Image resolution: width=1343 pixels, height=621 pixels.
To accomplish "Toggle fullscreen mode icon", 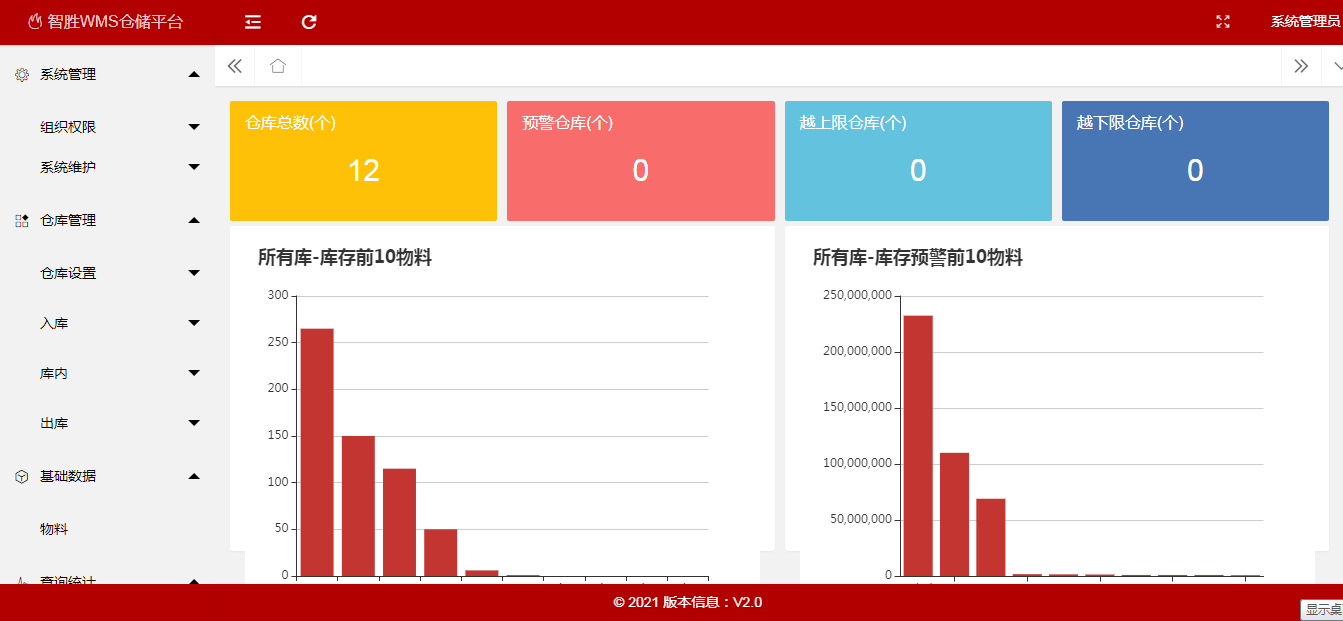I will (1222, 22).
